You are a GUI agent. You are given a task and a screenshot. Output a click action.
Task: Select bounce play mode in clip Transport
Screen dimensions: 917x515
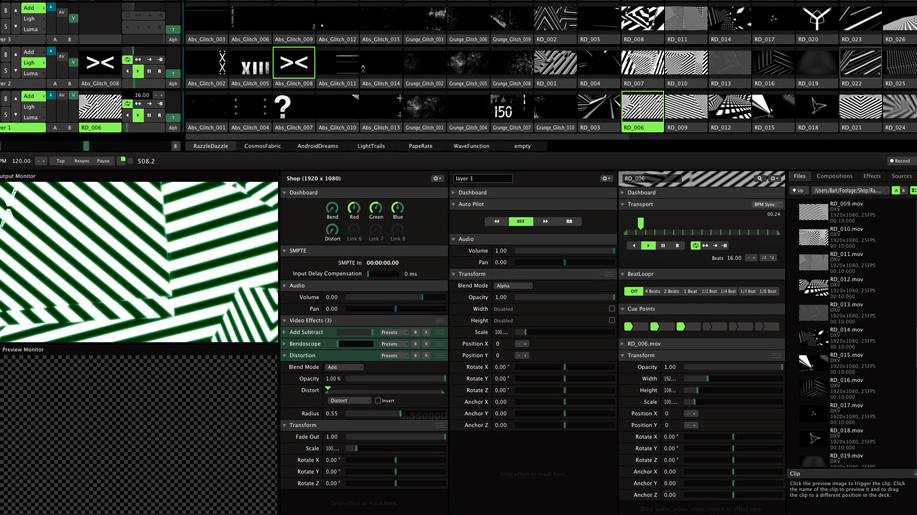click(705, 246)
